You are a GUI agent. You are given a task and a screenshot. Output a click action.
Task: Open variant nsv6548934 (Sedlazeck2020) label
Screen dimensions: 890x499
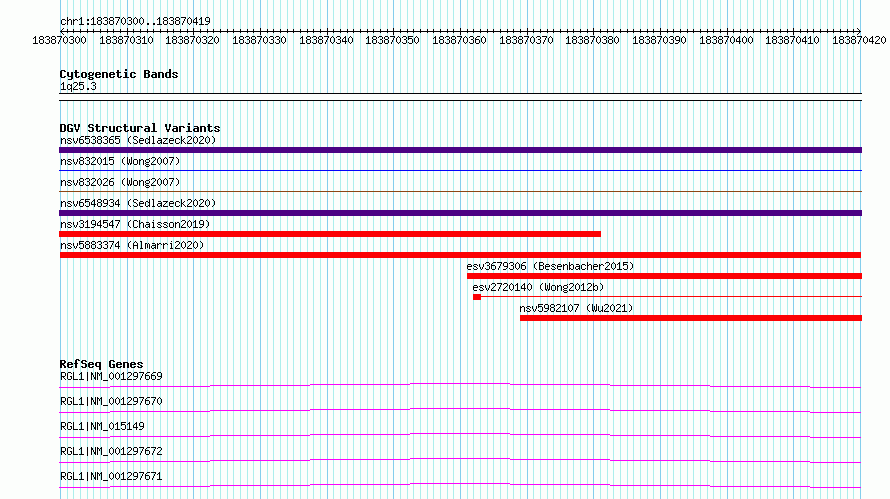[x=138, y=203]
